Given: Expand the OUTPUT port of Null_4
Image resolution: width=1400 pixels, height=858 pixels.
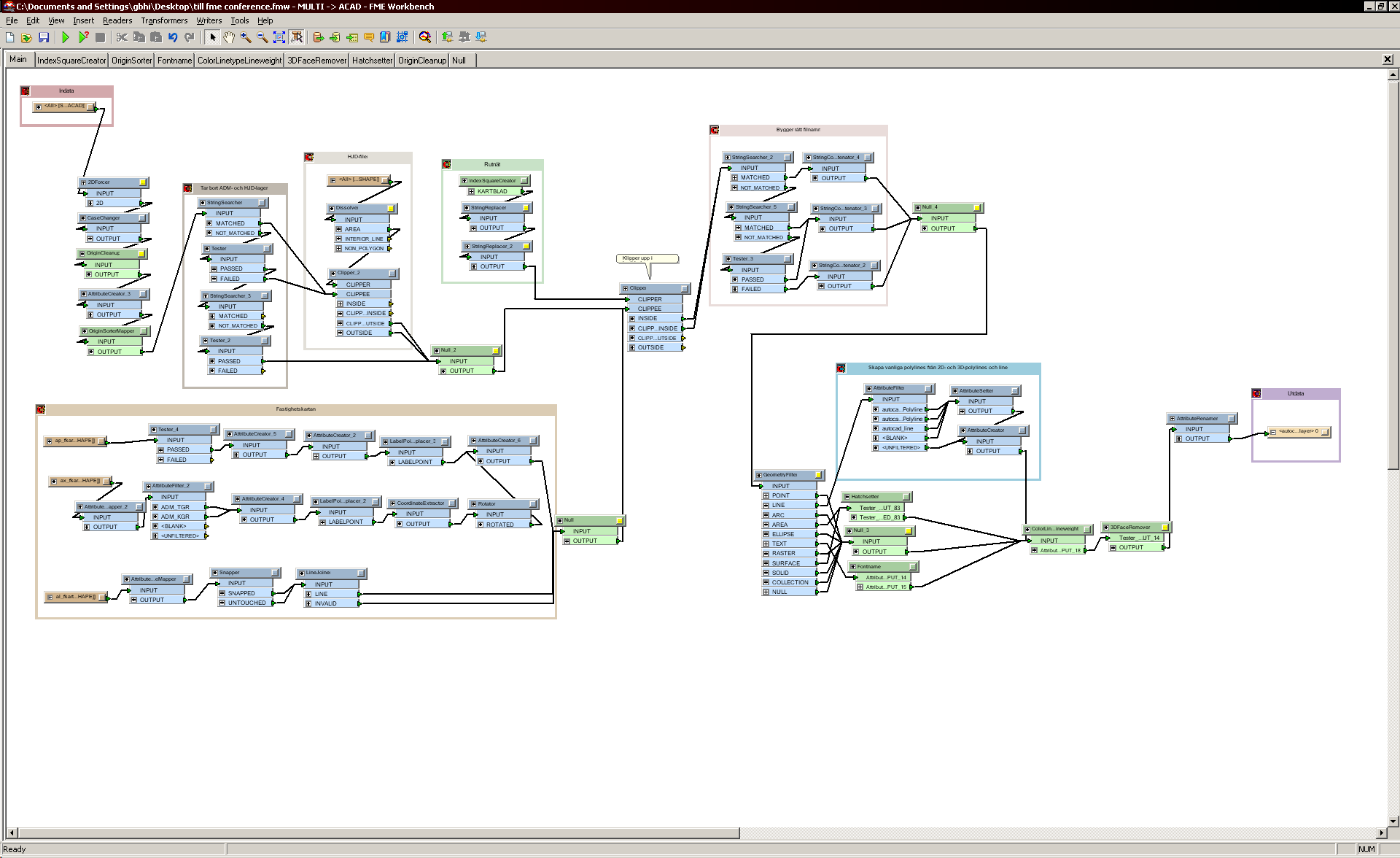Looking at the screenshot, I should pyautogui.click(x=925, y=229).
